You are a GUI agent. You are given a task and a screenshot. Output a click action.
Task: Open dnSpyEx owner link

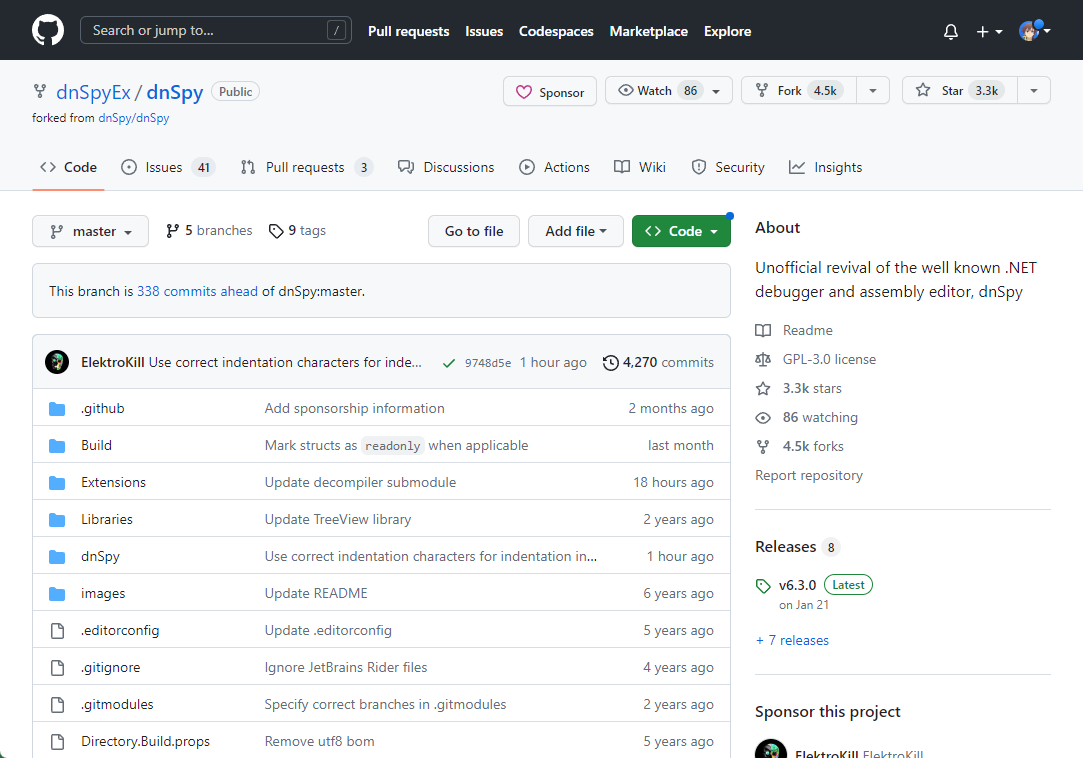click(93, 92)
